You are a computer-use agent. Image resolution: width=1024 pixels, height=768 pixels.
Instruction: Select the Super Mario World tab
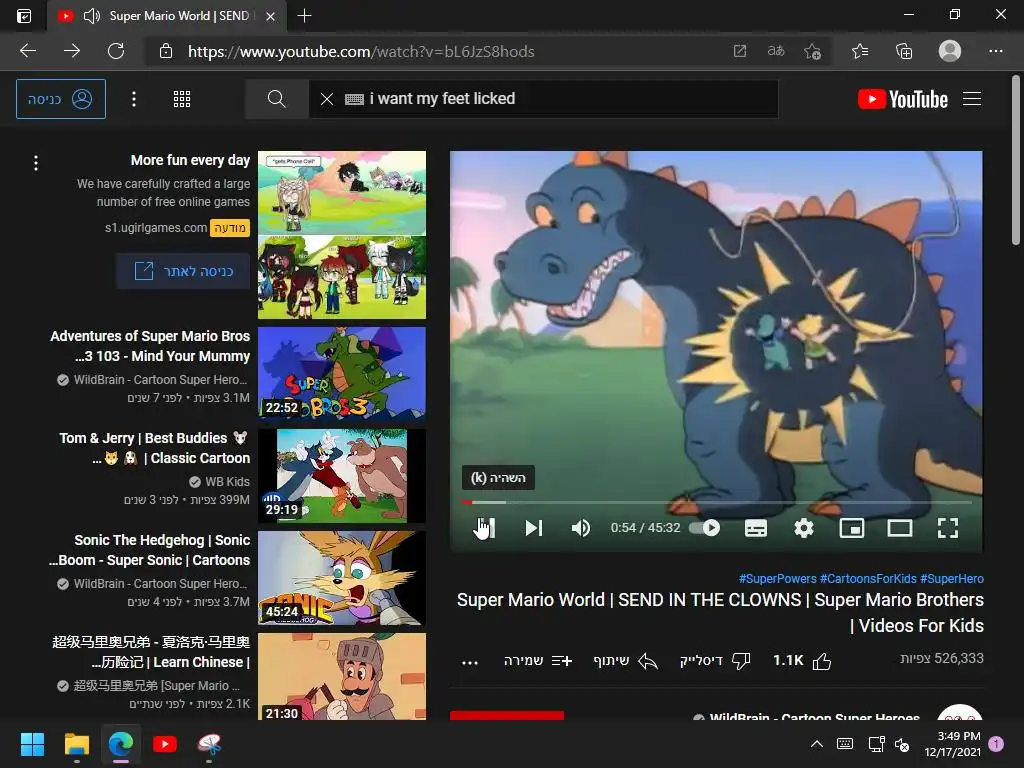click(167, 16)
